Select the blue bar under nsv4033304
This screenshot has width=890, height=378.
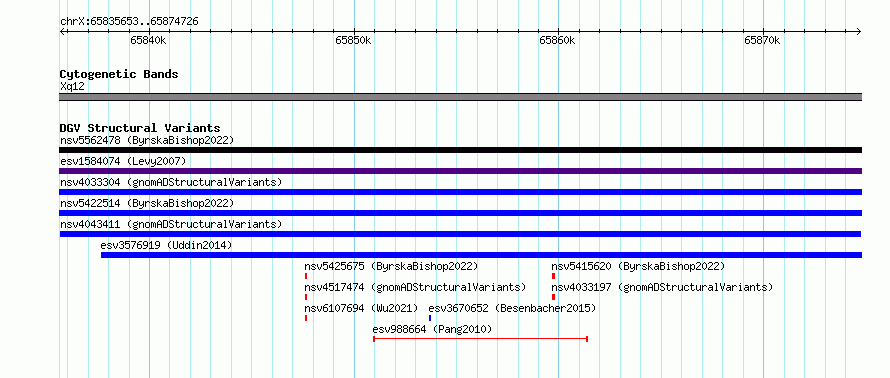(x=460, y=192)
